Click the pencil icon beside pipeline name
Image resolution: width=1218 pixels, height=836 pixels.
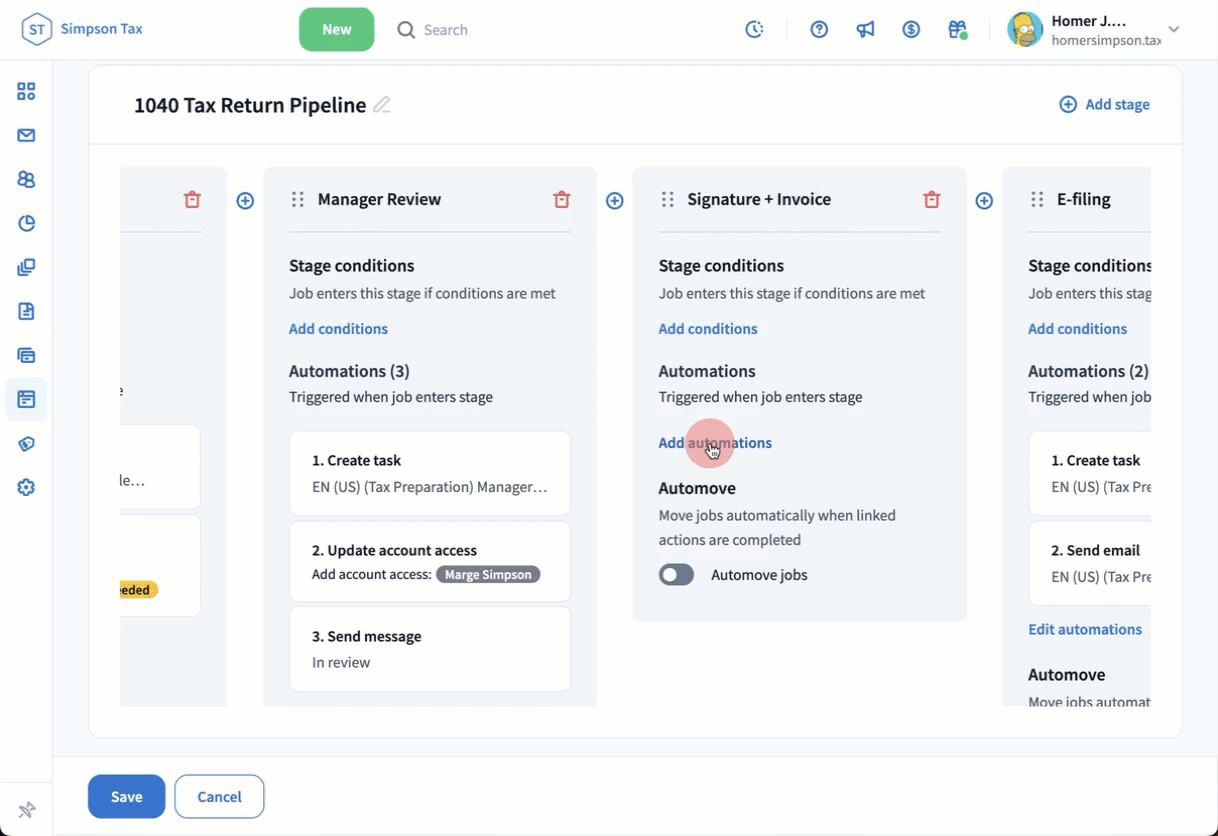(x=382, y=105)
